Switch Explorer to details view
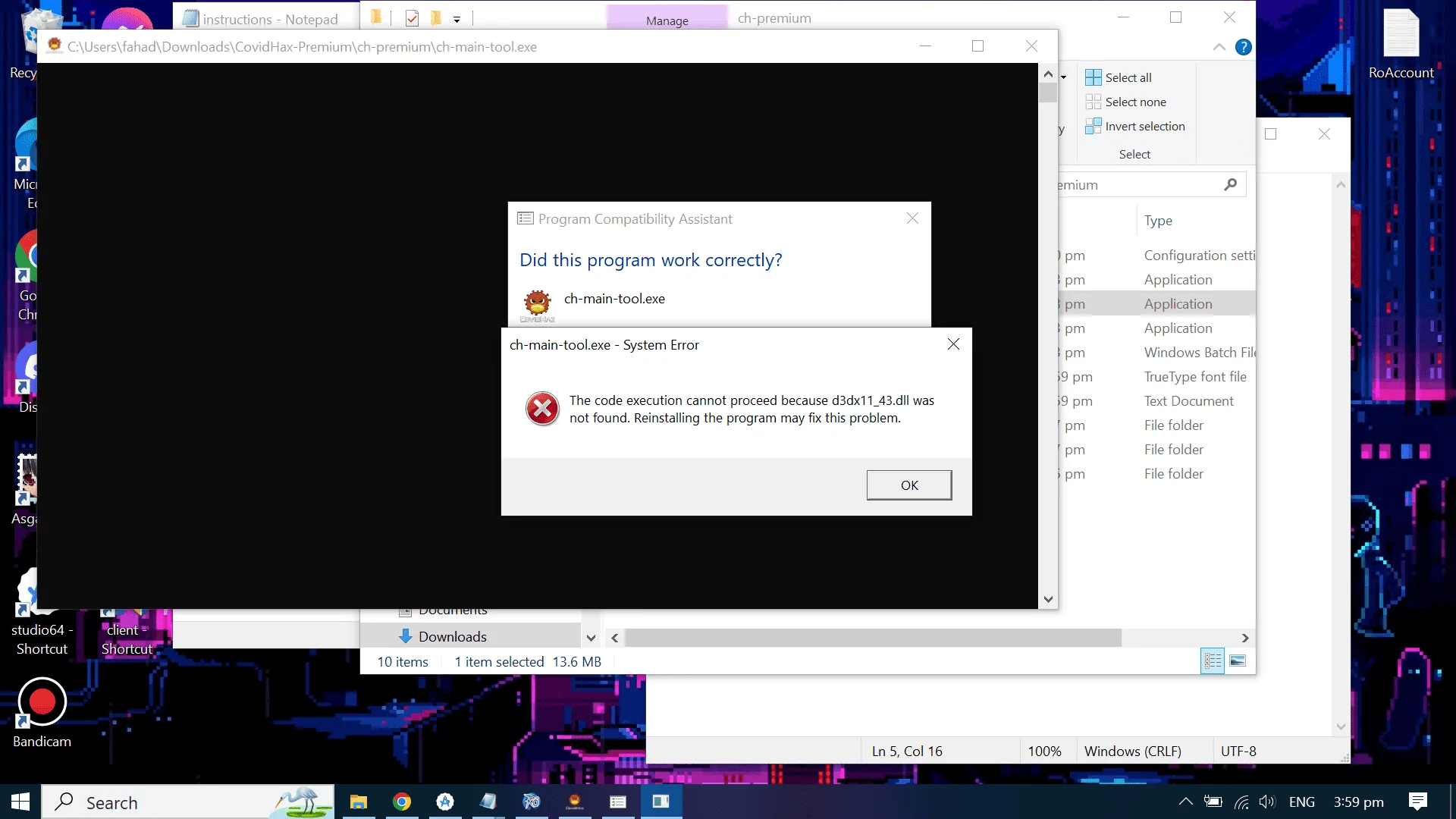Image resolution: width=1456 pixels, height=819 pixels. click(1213, 661)
